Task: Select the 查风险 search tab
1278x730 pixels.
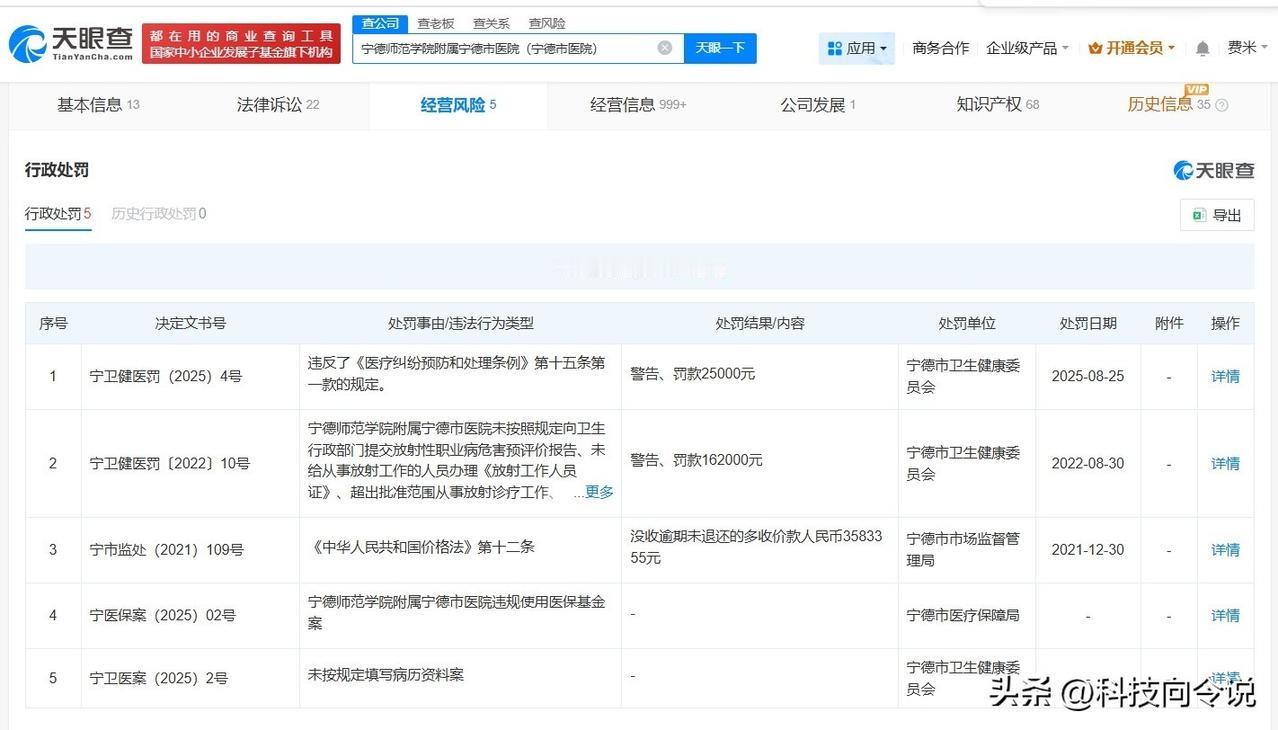Action: tap(547, 23)
